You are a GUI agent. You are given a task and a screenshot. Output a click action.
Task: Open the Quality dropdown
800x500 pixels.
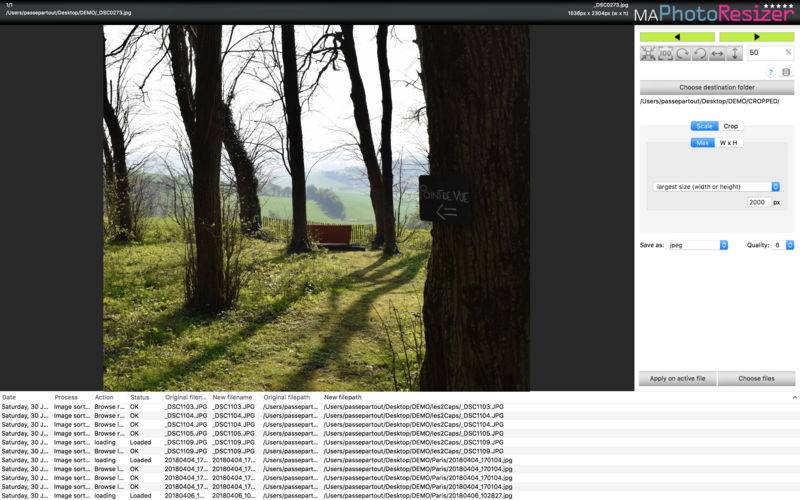pyautogui.click(x=783, y=245)
